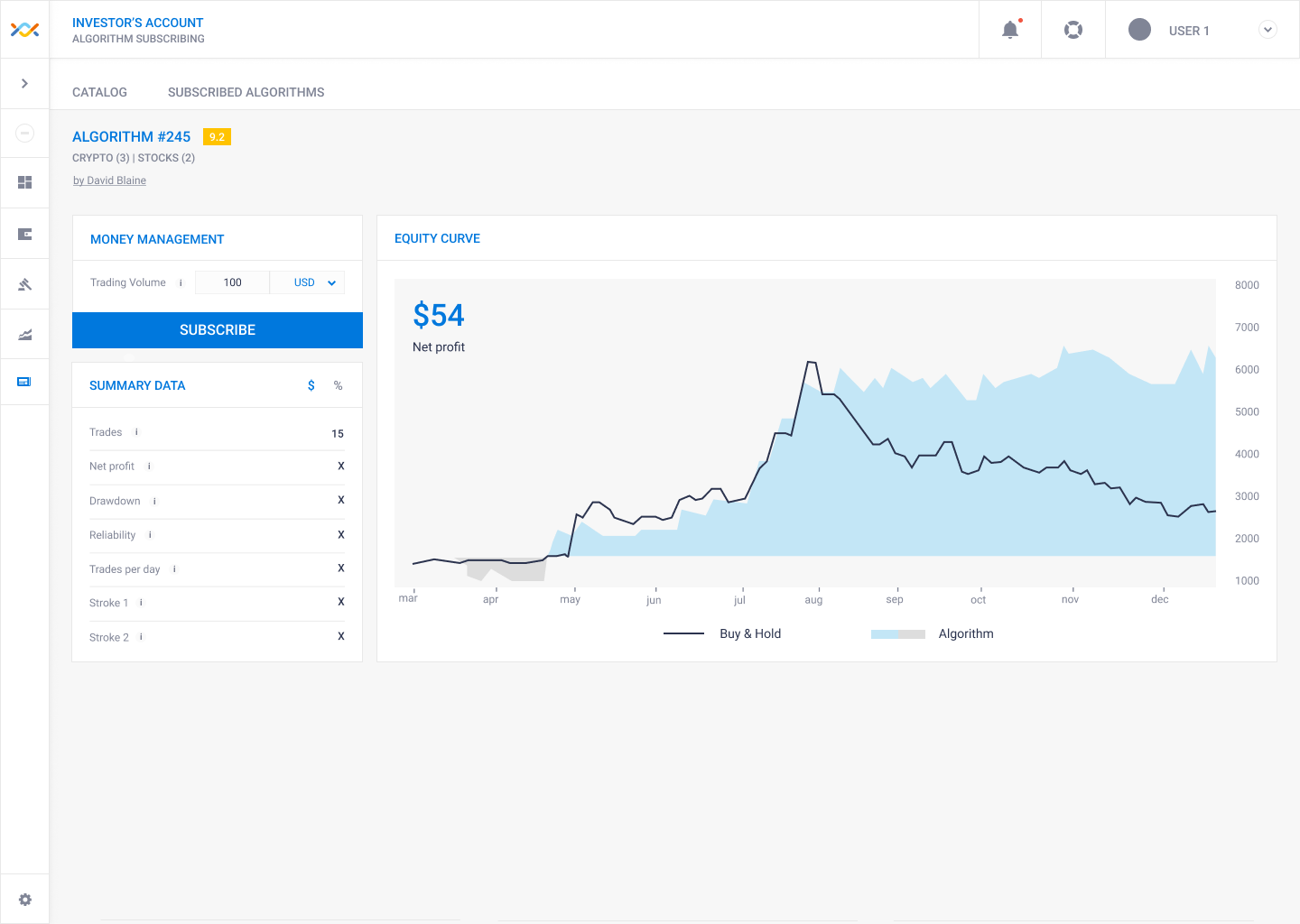Toggle summary data to dollar view
1300x924 pixels.
[x=311, y=385]
